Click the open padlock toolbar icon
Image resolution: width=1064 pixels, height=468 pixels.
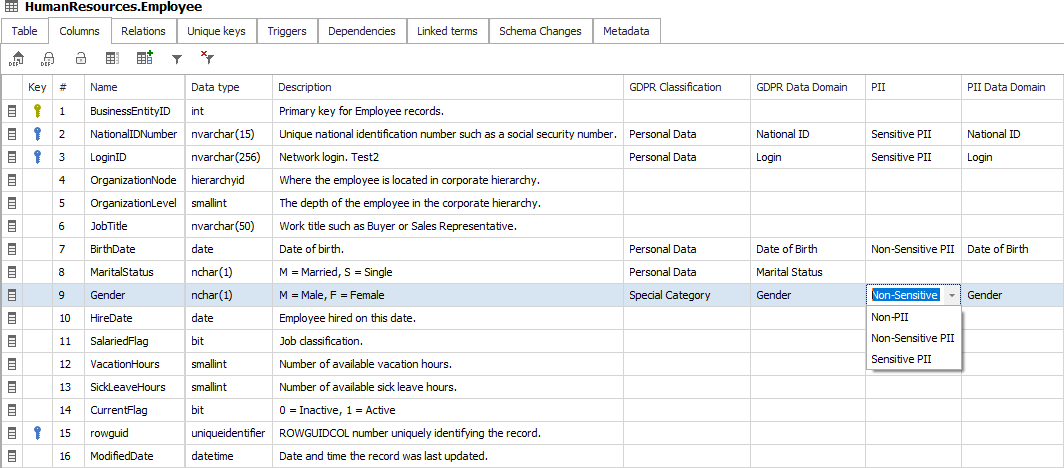81,59
